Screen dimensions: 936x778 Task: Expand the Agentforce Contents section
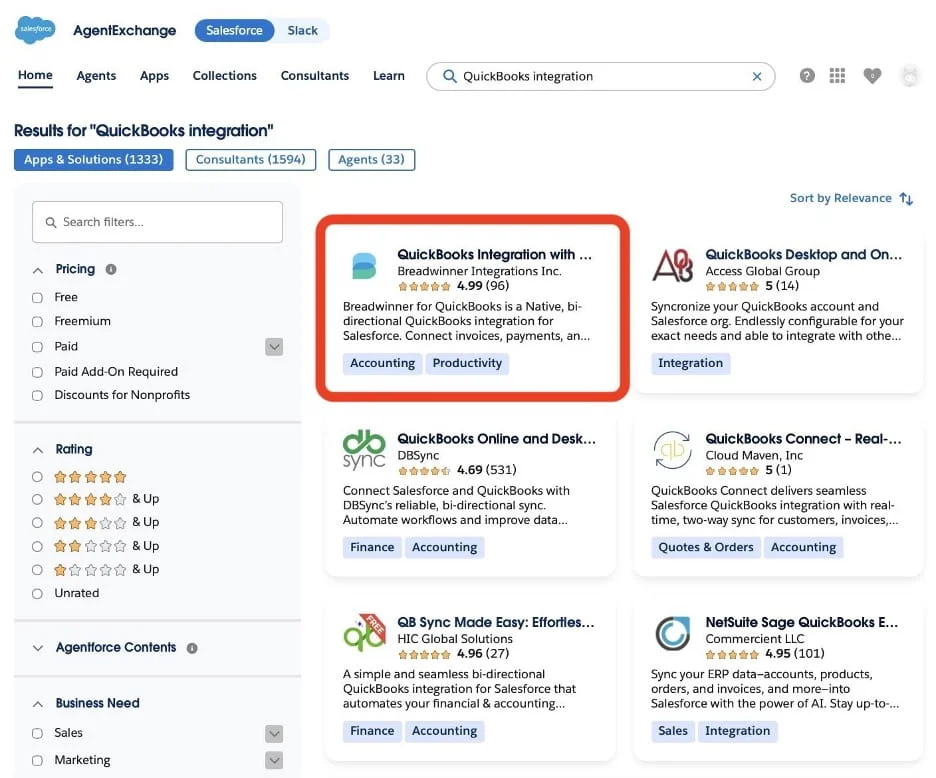(38, 648)
